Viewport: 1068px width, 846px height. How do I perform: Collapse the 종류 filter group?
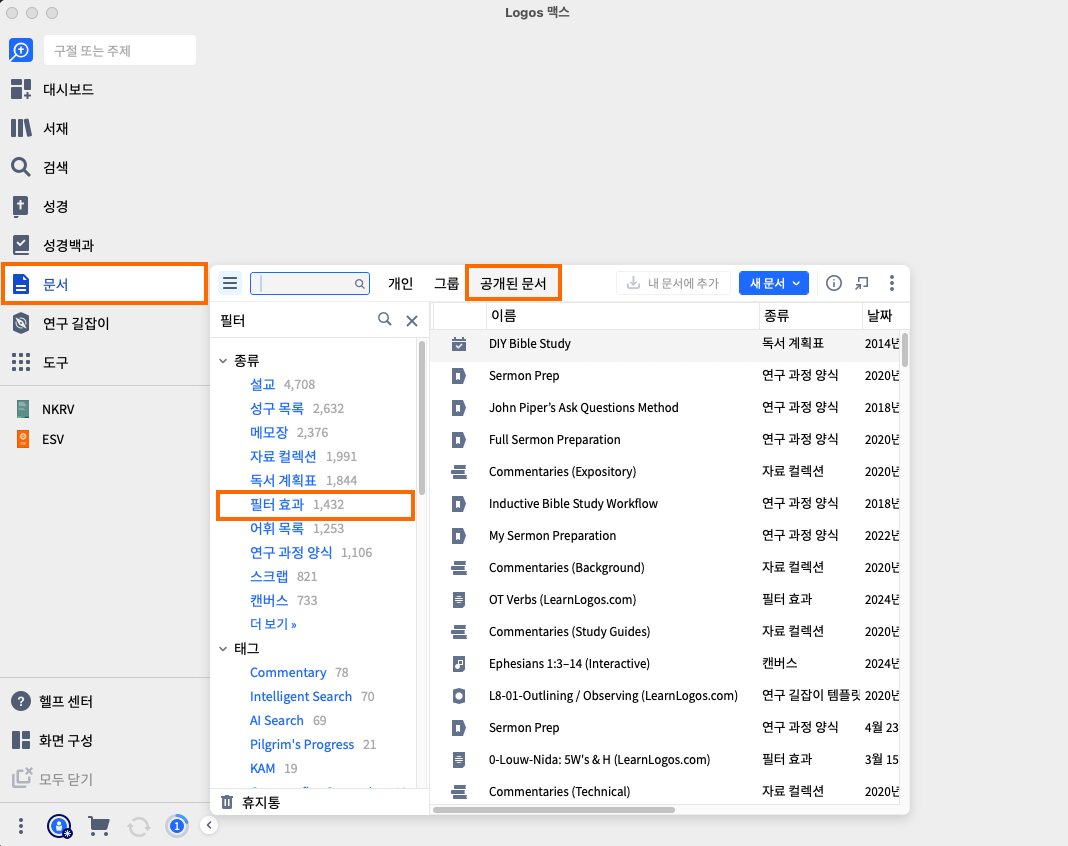pos(223,360)
